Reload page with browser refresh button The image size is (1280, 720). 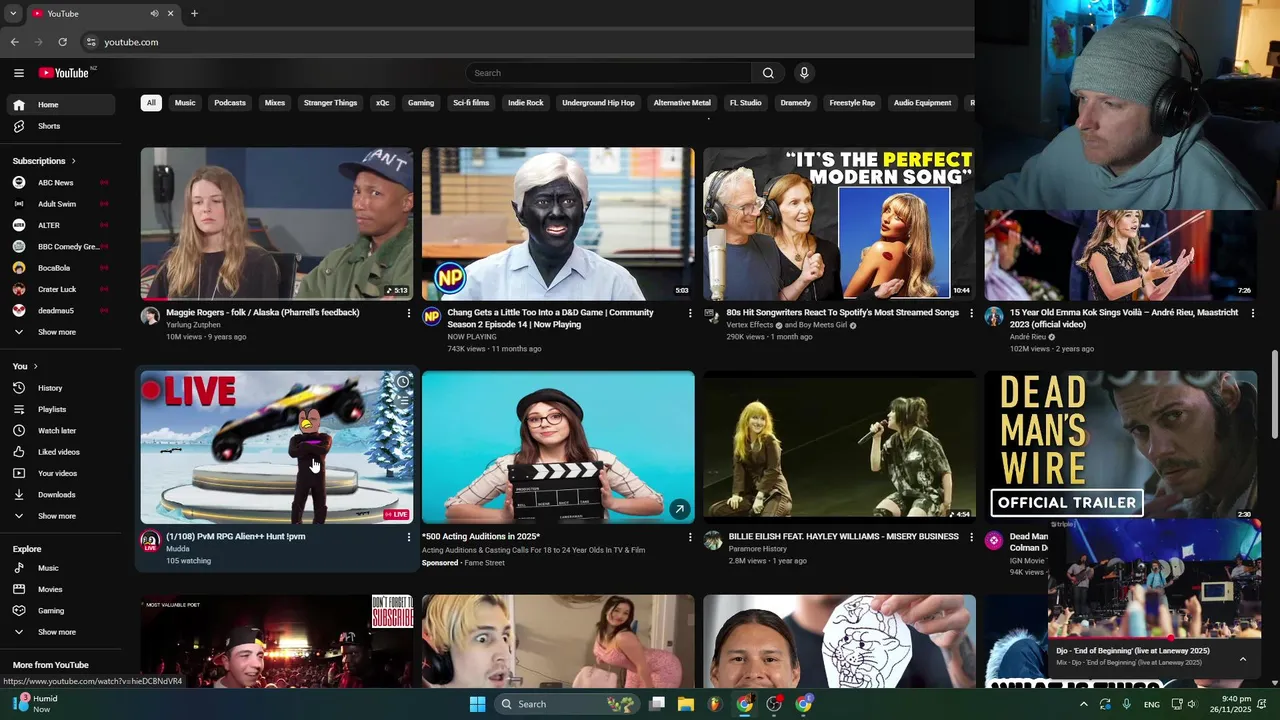tap(62, 42)
